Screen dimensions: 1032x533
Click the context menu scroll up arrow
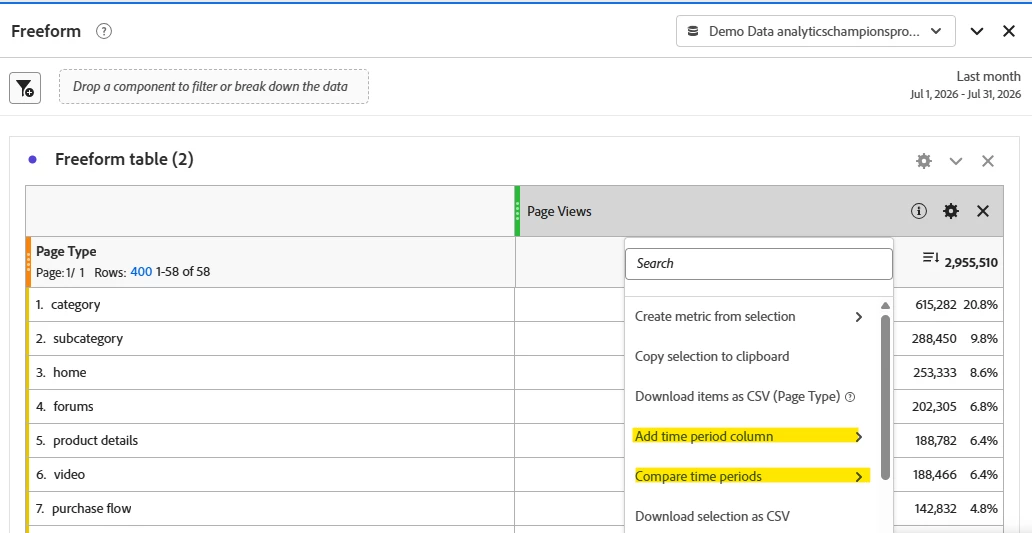(x=885, y=306)
